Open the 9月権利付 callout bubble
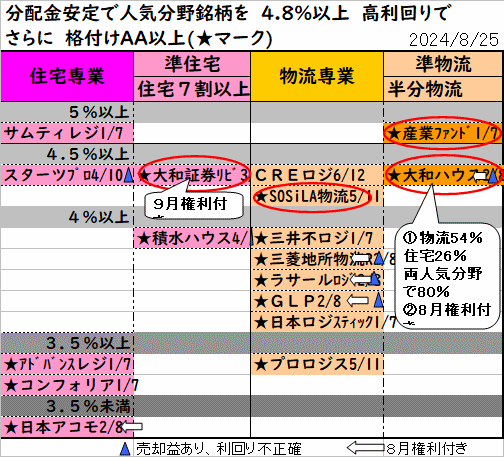Viewport: 504px width, 457px height. [x=194, y=205]
